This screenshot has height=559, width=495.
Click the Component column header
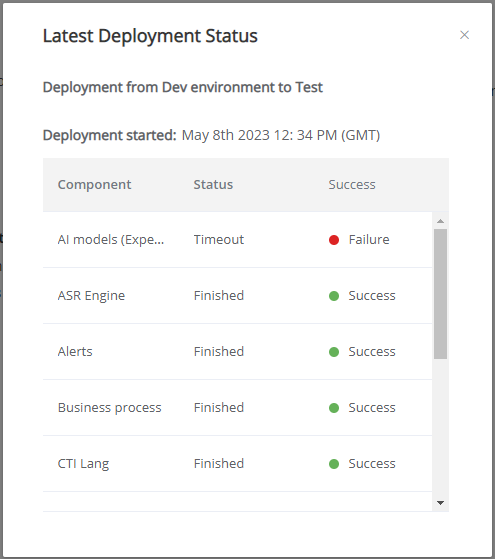click(x=95, y=185)
